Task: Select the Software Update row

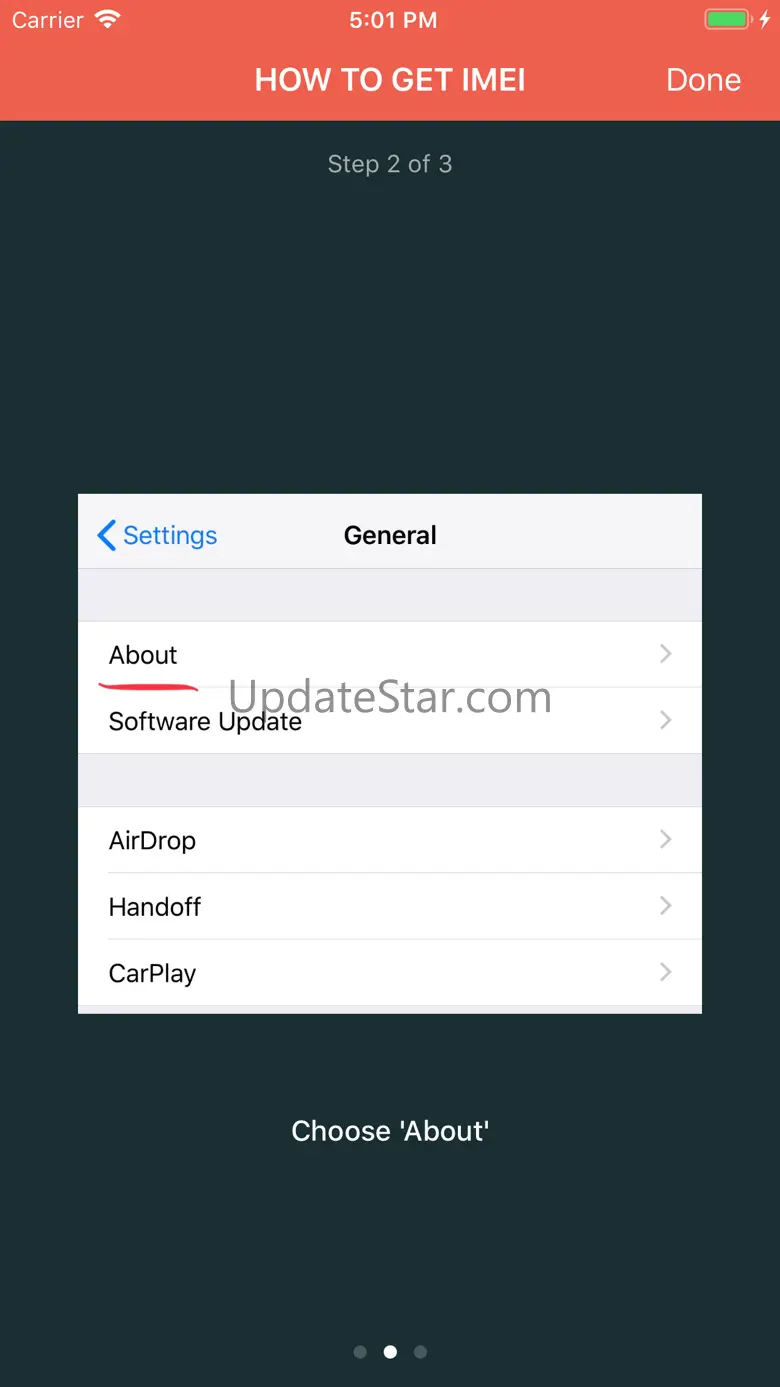Action: pos(390,720)
